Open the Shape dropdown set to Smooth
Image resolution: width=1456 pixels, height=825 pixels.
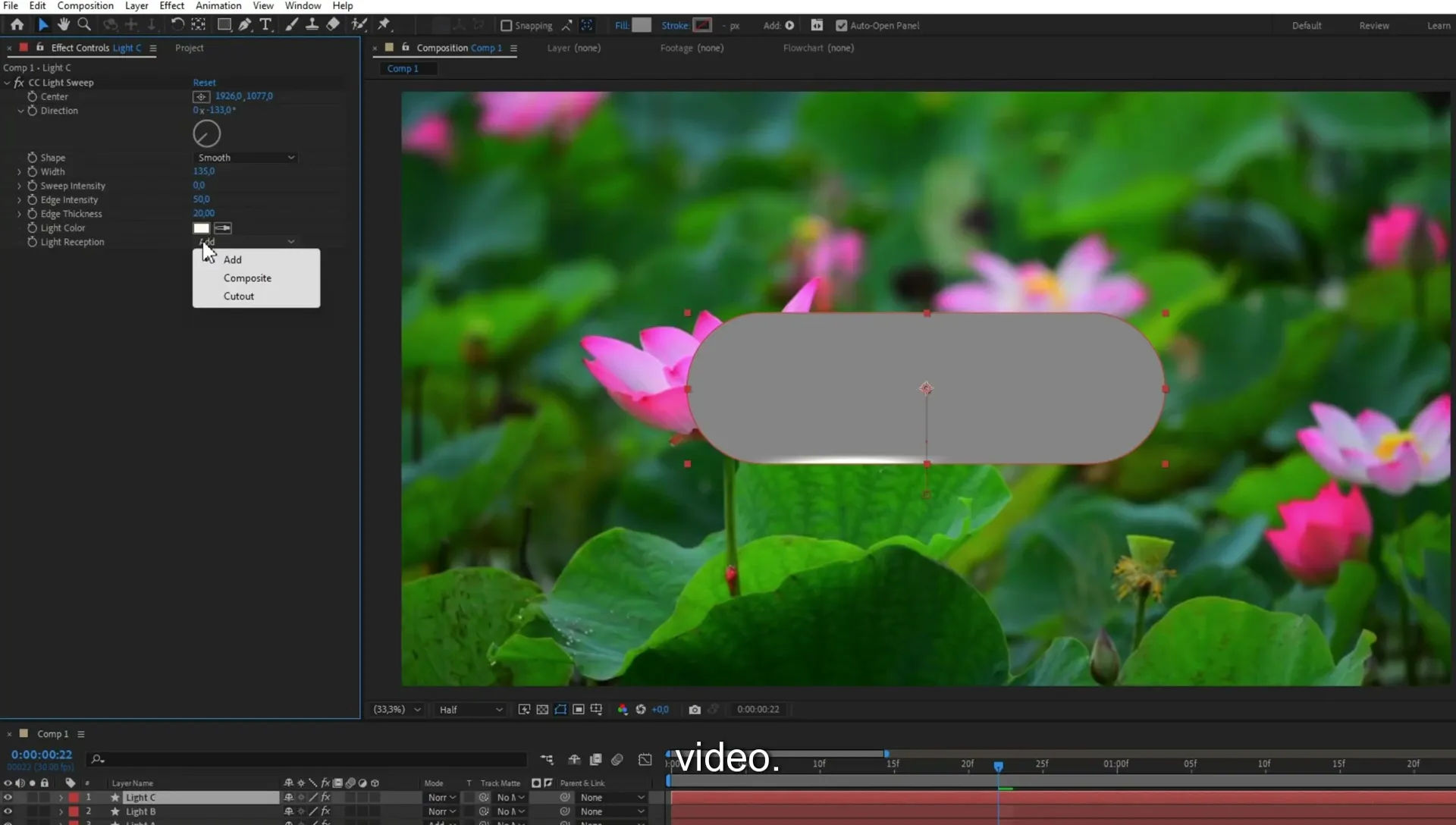point(245,158)
